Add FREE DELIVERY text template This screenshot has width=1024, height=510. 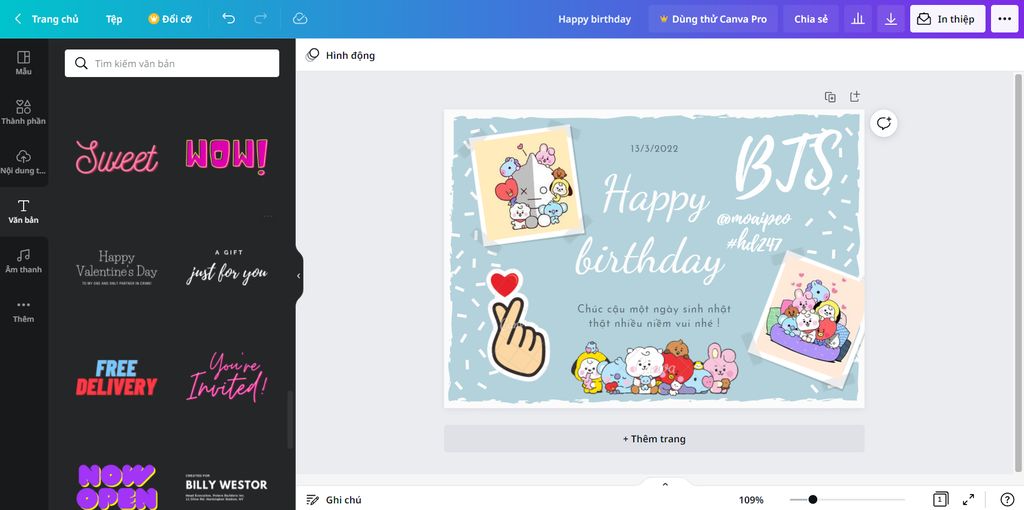pos(117,378)
